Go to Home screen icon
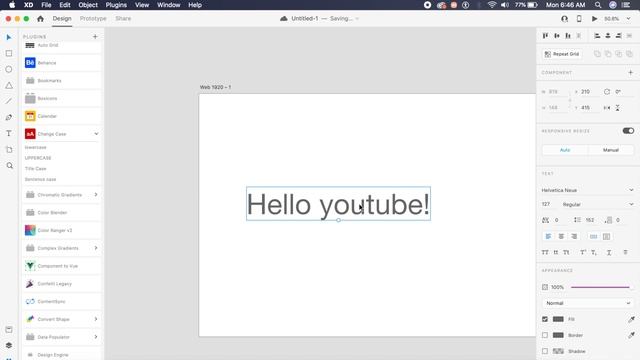Image resolution: width=640 pixels, height=360 pixels. pos(40,19)
